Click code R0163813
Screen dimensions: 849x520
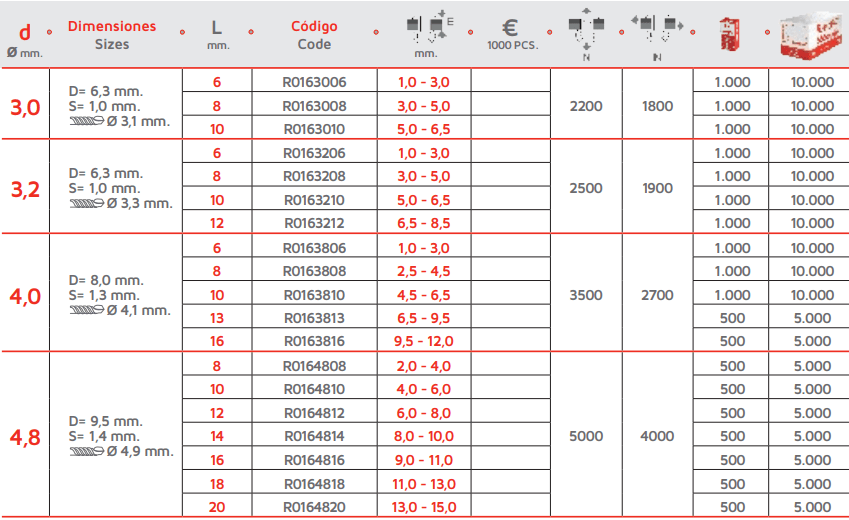(x=314, y=318)
